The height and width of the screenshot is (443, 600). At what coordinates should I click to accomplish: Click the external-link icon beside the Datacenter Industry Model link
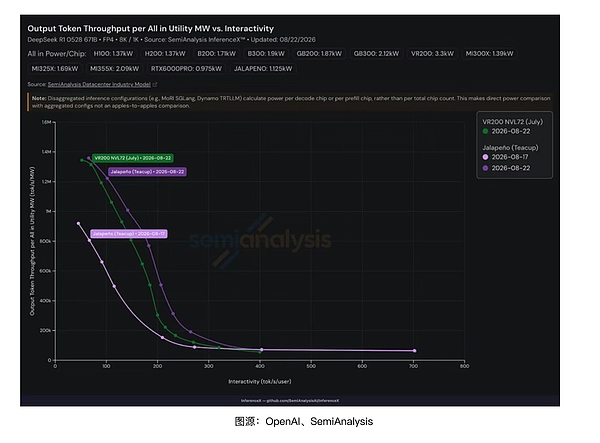click(x=155, y=84)
